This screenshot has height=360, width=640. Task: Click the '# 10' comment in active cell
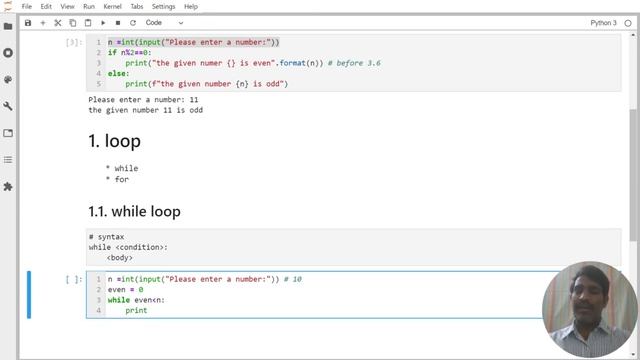pos(293,279)
